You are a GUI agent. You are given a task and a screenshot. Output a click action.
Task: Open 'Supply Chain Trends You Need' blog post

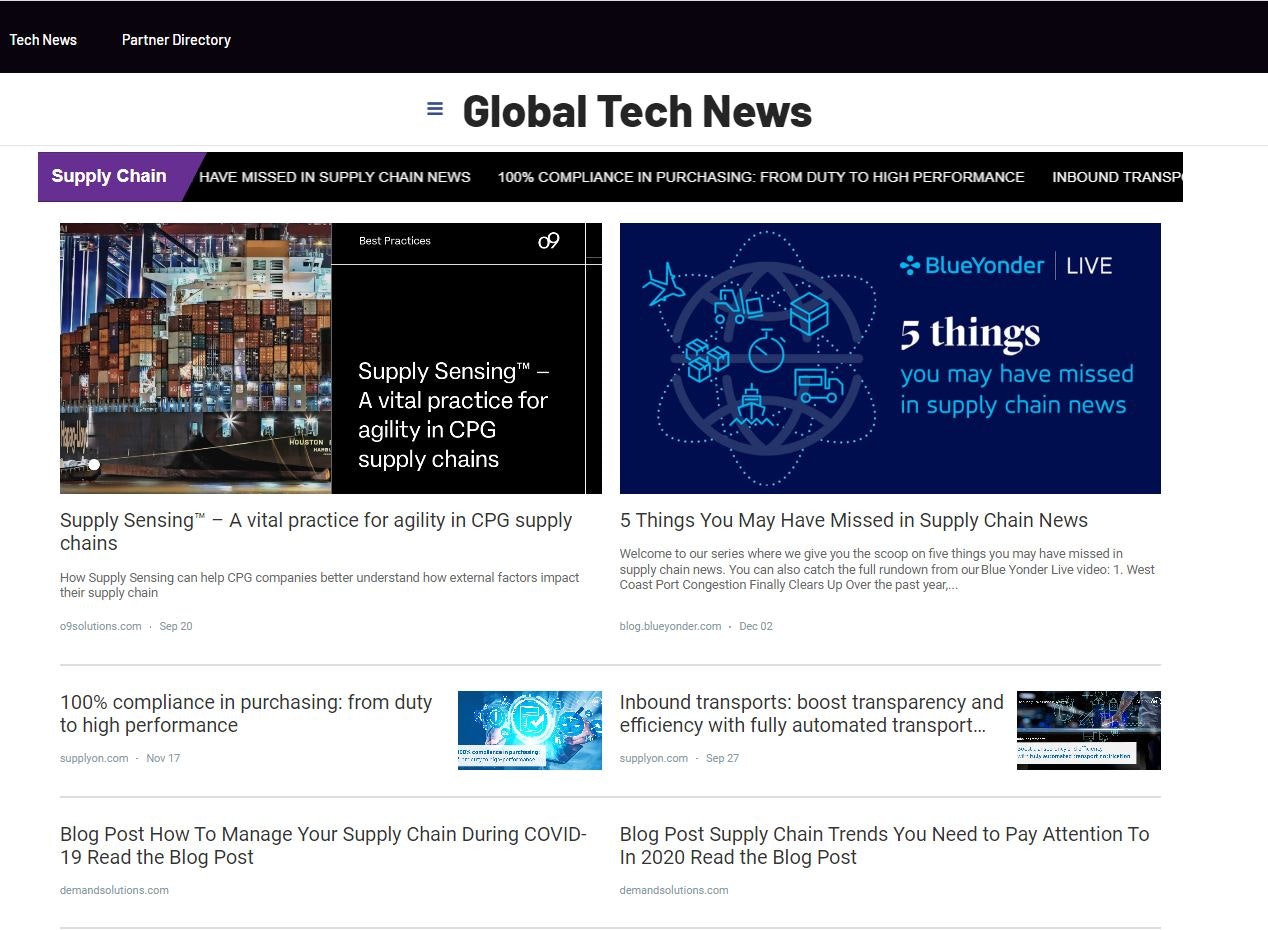885,846
